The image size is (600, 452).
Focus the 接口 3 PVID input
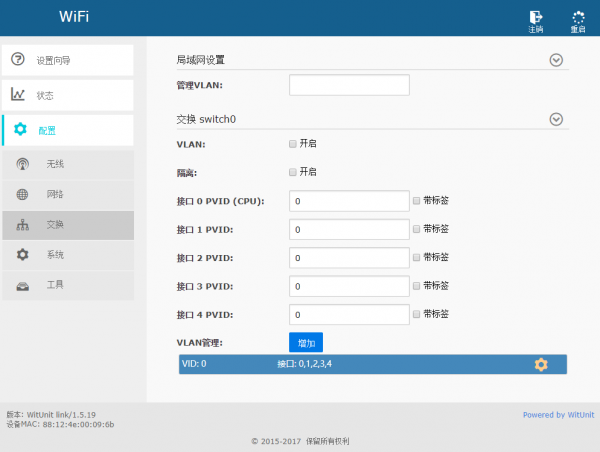coord(349,286)
